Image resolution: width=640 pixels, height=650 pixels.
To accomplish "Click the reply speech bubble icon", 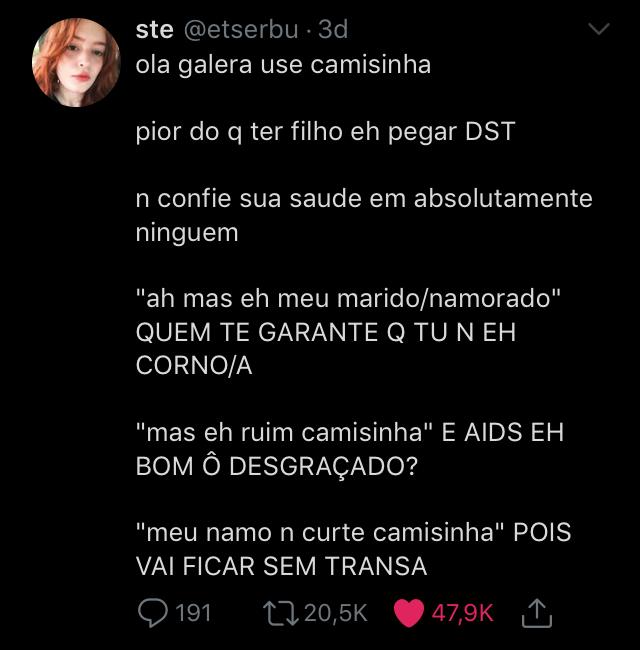I will pyautogui.click(x=153, y=613).
